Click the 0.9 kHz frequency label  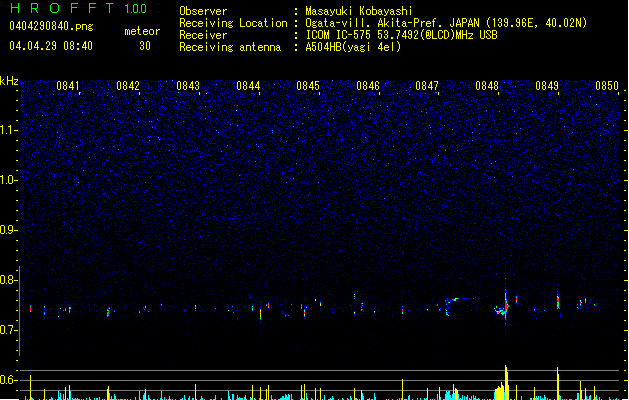pyautogui.click(x=9, y=230)
